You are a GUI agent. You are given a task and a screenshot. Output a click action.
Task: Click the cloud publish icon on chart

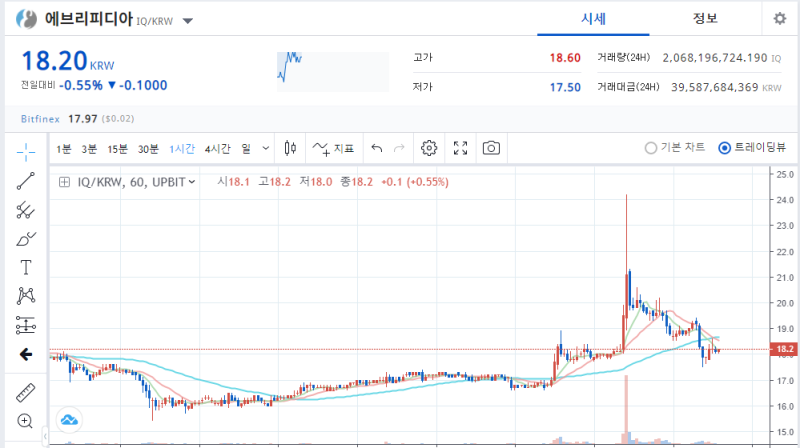pos(69,420)
